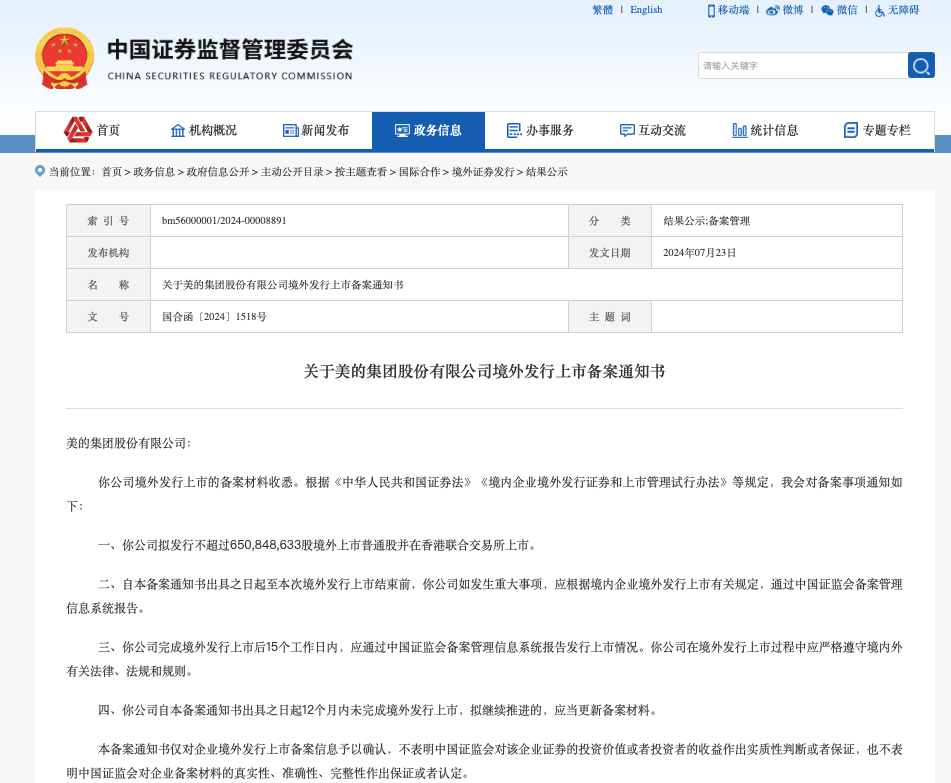Click the mobile phone icon

point(711,11)
